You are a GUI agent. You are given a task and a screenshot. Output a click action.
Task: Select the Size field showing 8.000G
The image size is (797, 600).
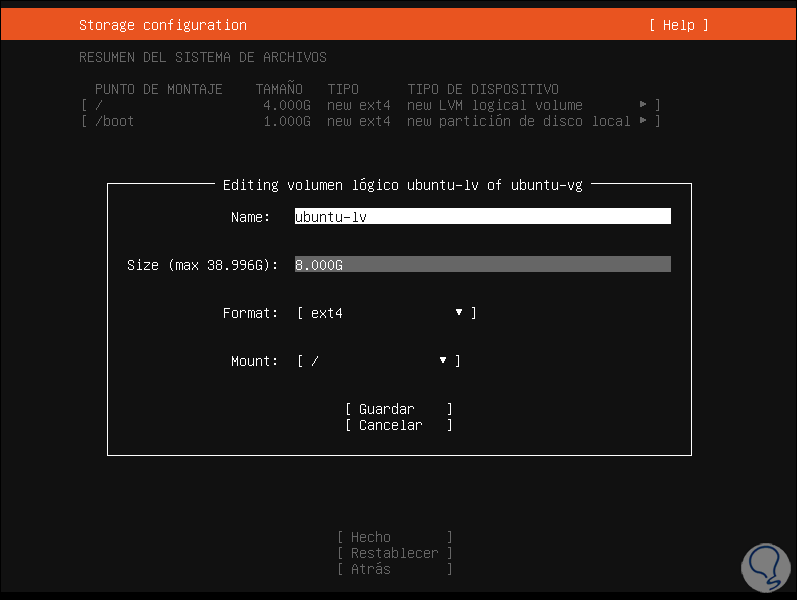coord(482,264)
